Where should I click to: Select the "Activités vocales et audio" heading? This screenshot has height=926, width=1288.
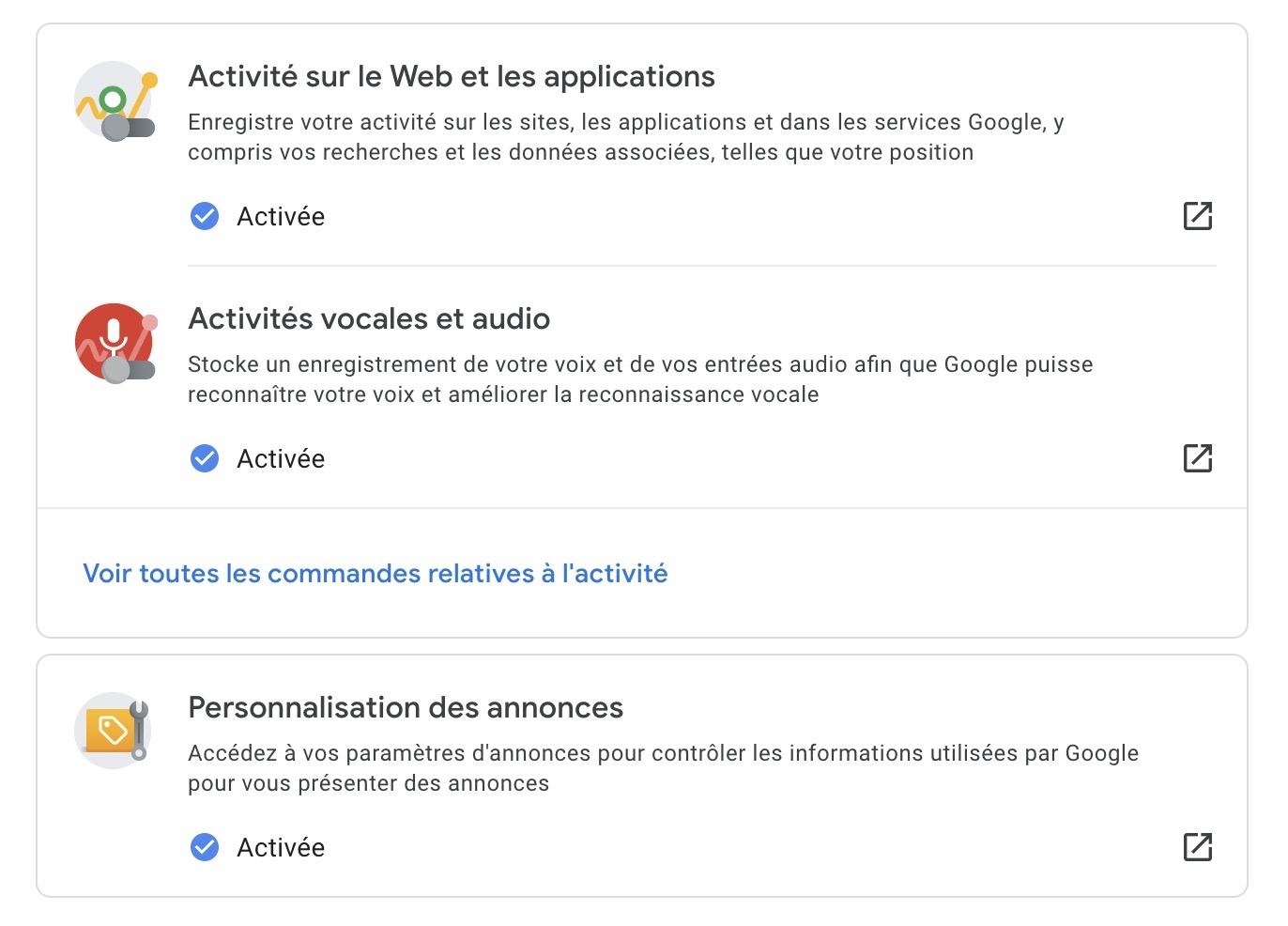(369, 319)
